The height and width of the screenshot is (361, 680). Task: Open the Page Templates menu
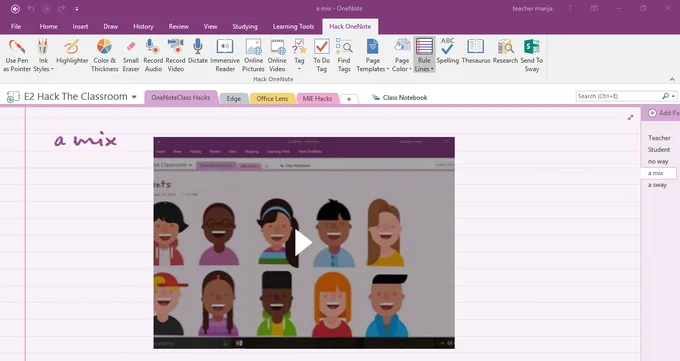click(373, 56)
